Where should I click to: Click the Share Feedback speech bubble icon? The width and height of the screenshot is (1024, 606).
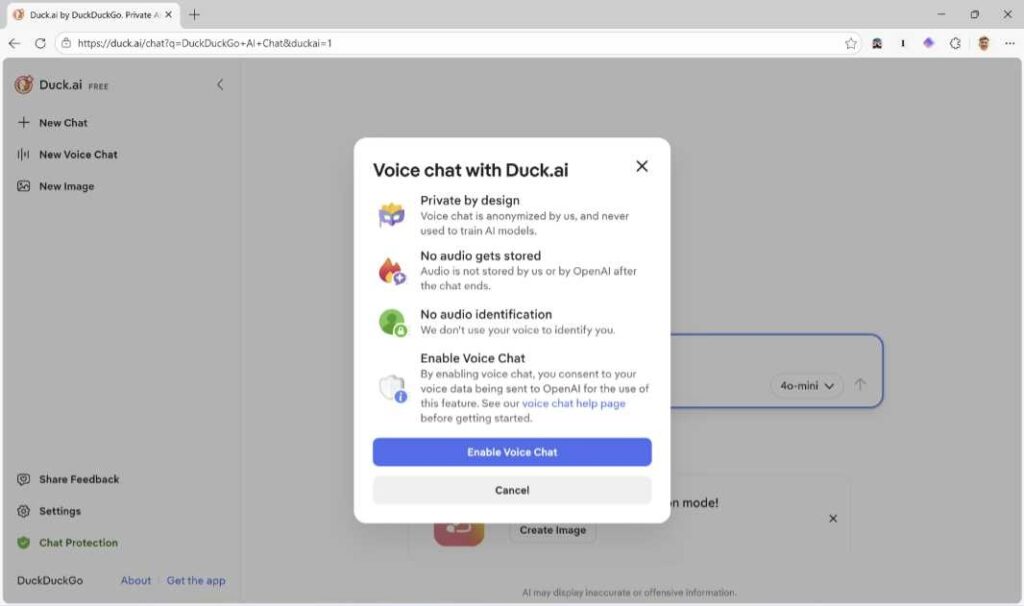24,479
